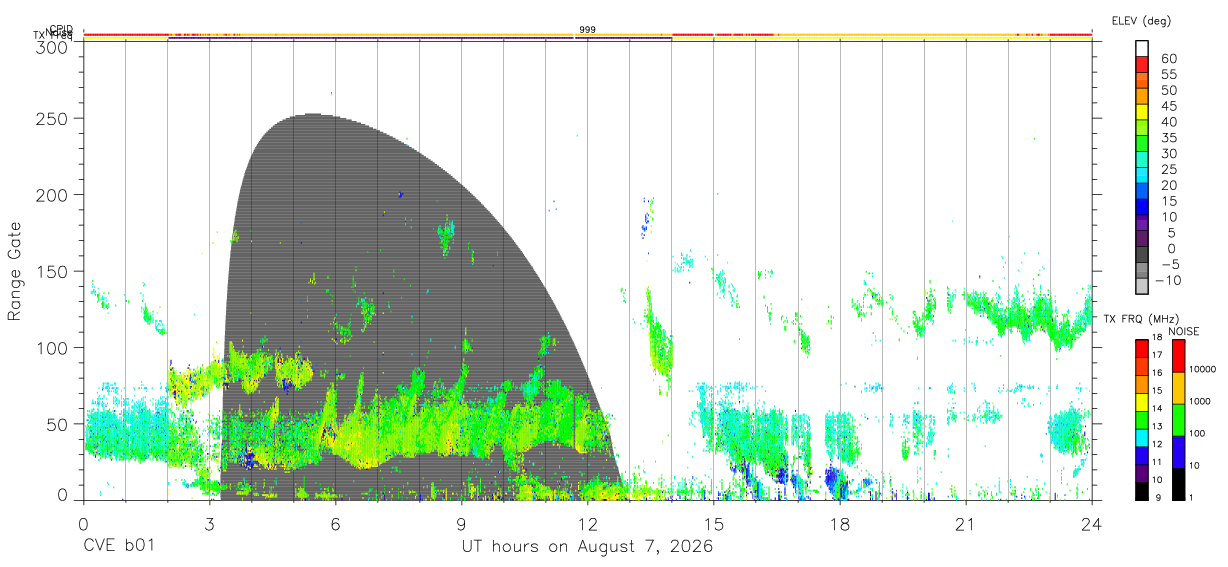1228x567 pixels.
Task: Click the 60 label on the ELEV colorbar
Action: pos(1169,59)
